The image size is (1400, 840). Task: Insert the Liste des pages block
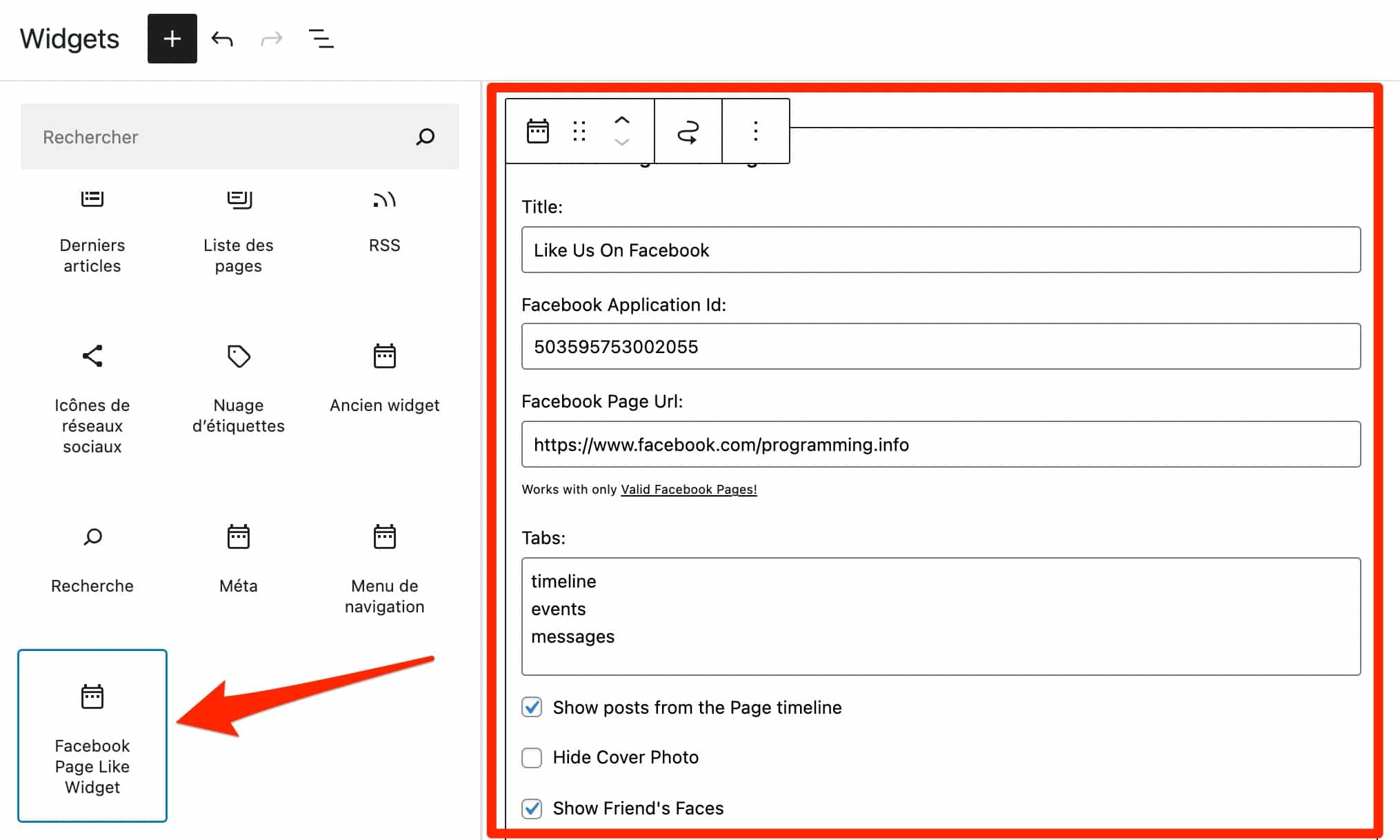coord(239,232)
